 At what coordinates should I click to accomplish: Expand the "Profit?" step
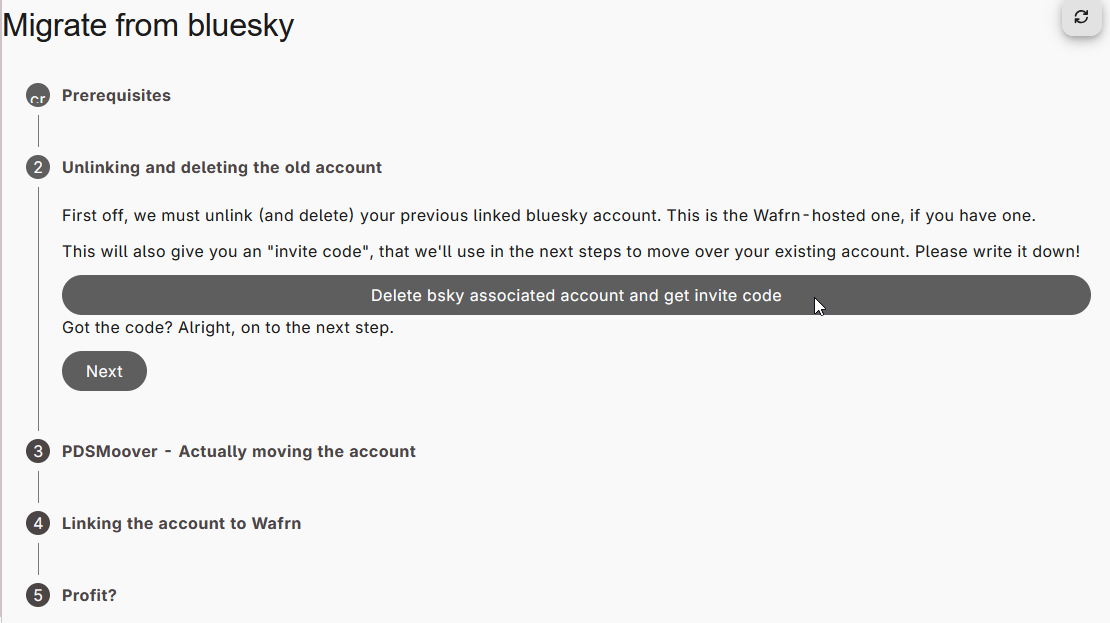point(89,595)
